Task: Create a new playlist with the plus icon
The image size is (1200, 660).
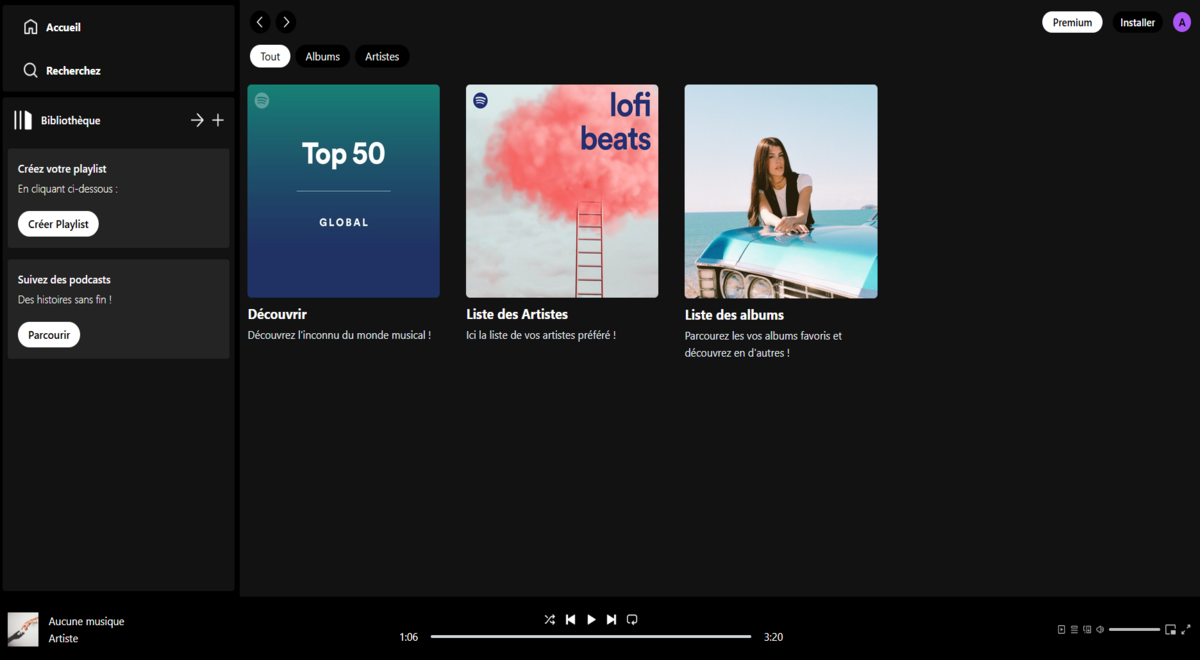Action: 219,120
